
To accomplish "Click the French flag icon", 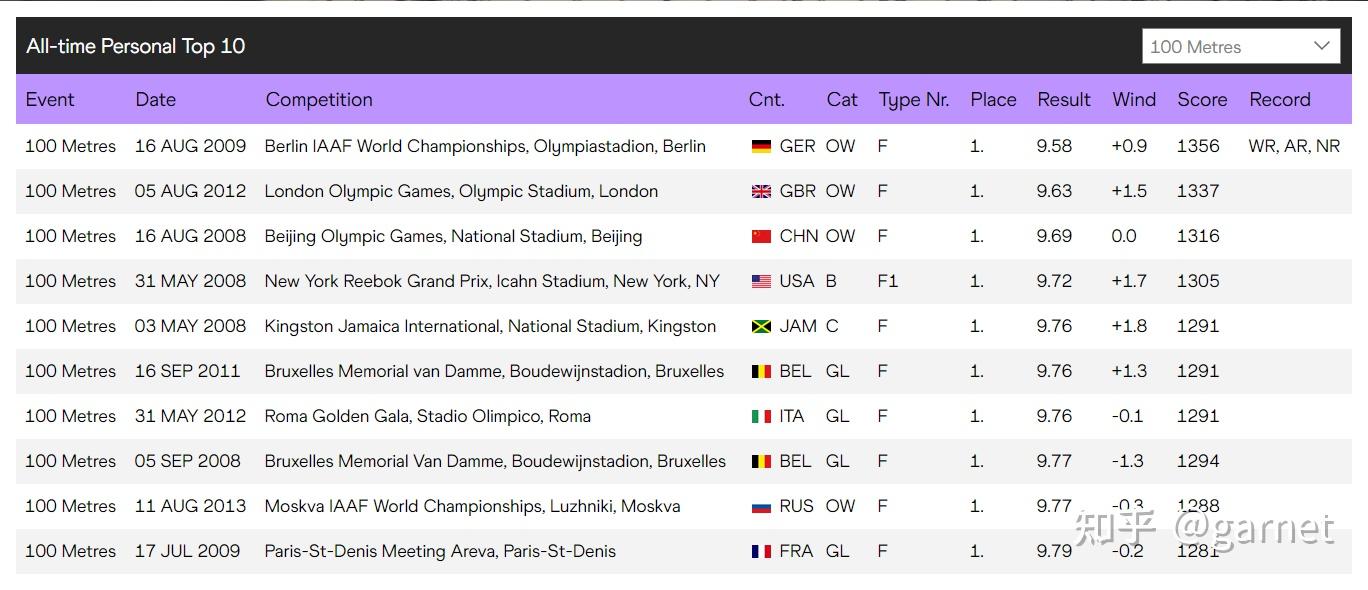I will pos(761,552).
